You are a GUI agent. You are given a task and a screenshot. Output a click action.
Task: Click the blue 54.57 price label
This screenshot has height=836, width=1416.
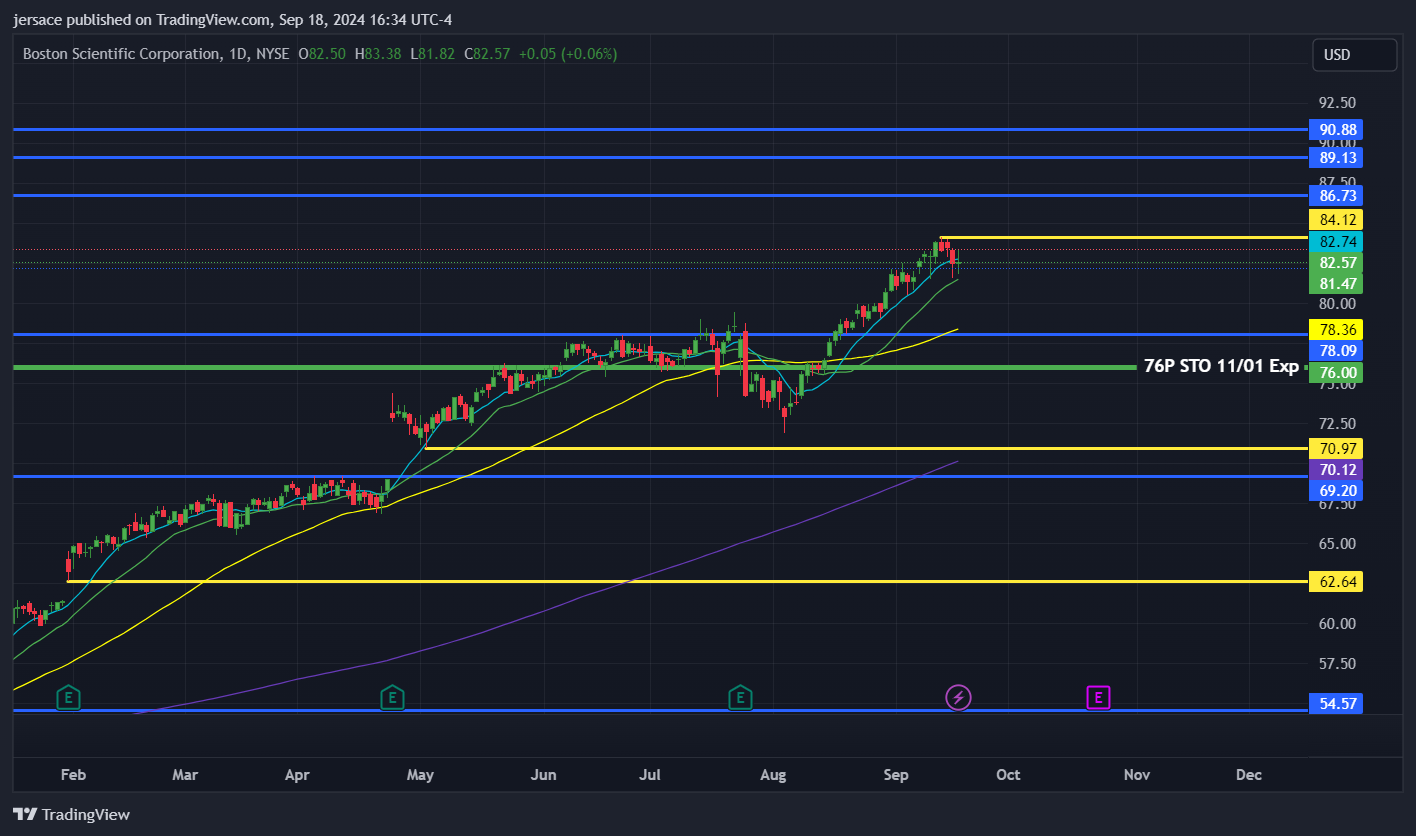(x=1337, y=704)
